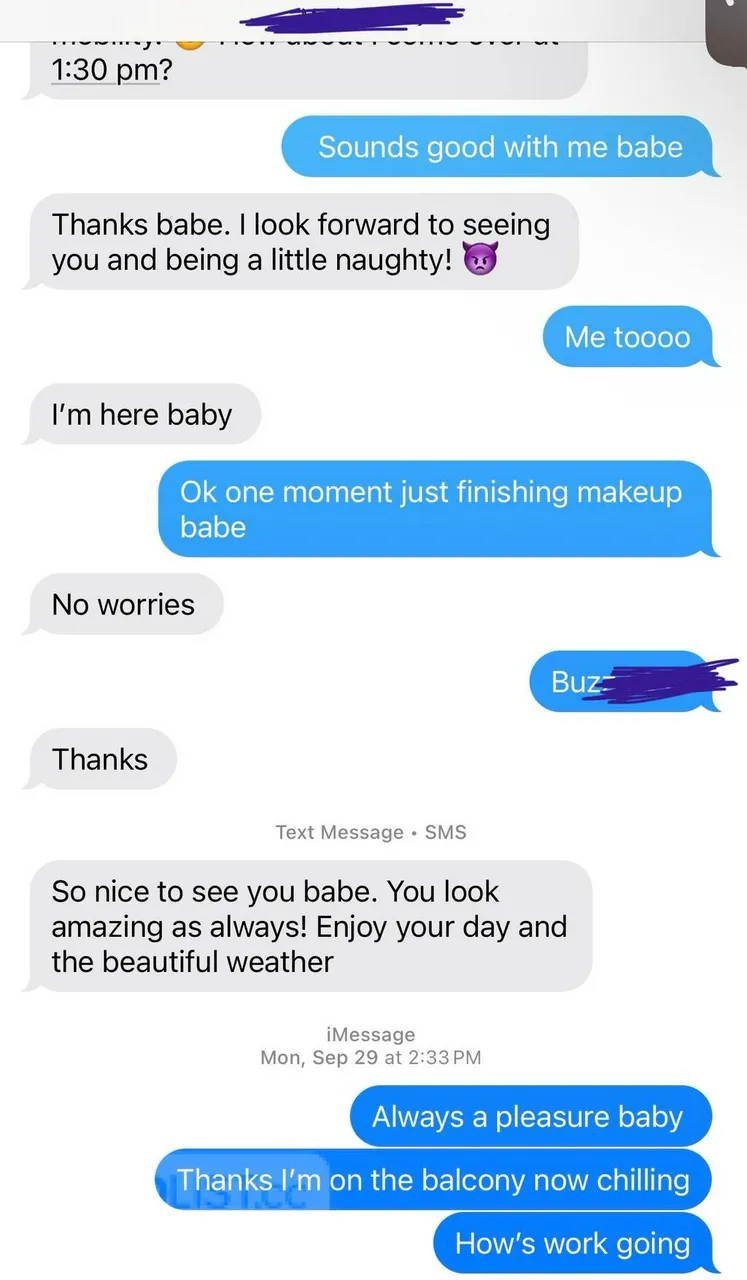Select the 'So nice to see you babe' message
This screenshot has height=1280, width=747.
tap(308, 926)
